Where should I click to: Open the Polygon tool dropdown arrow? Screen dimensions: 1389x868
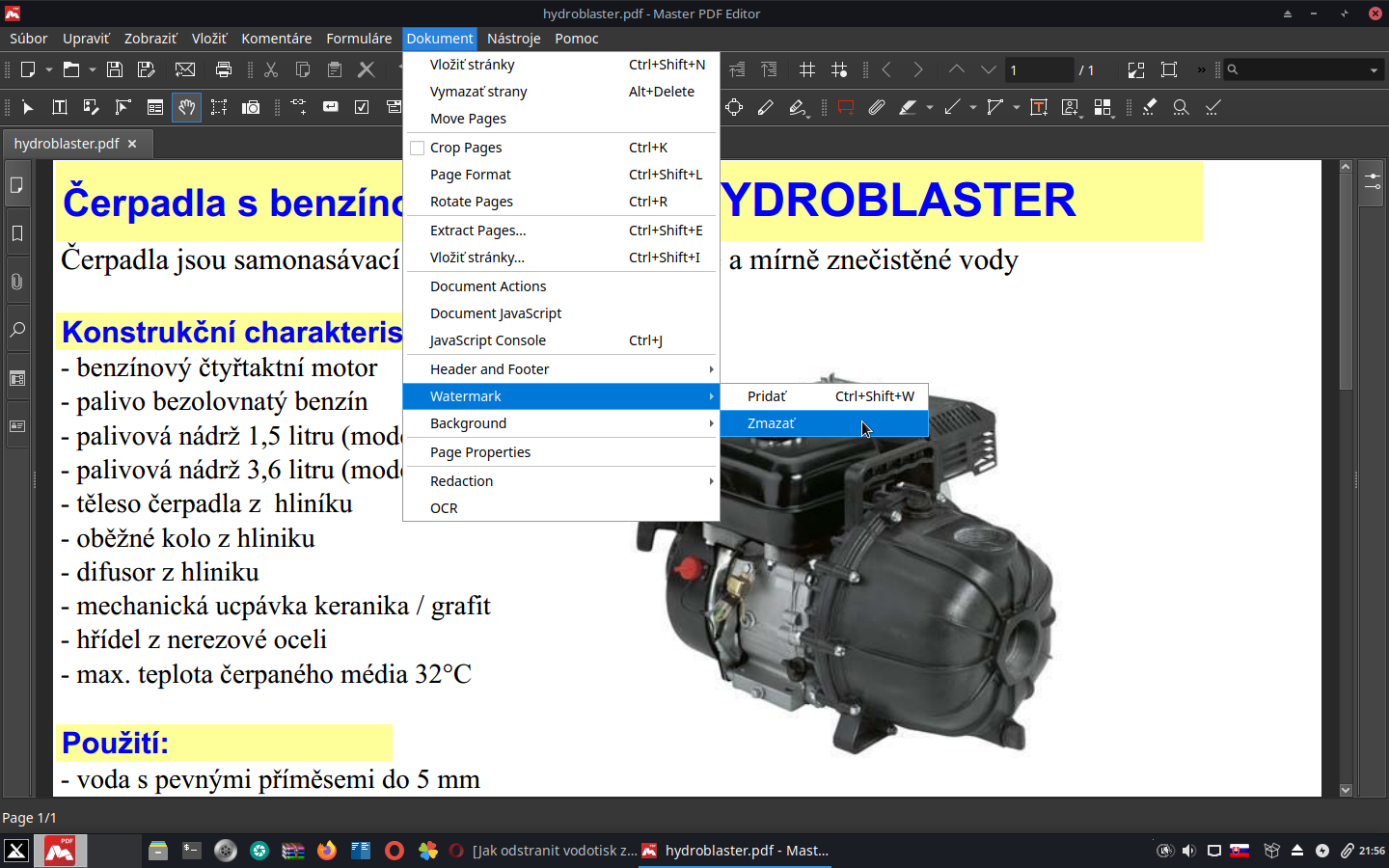click(1017, 107)
